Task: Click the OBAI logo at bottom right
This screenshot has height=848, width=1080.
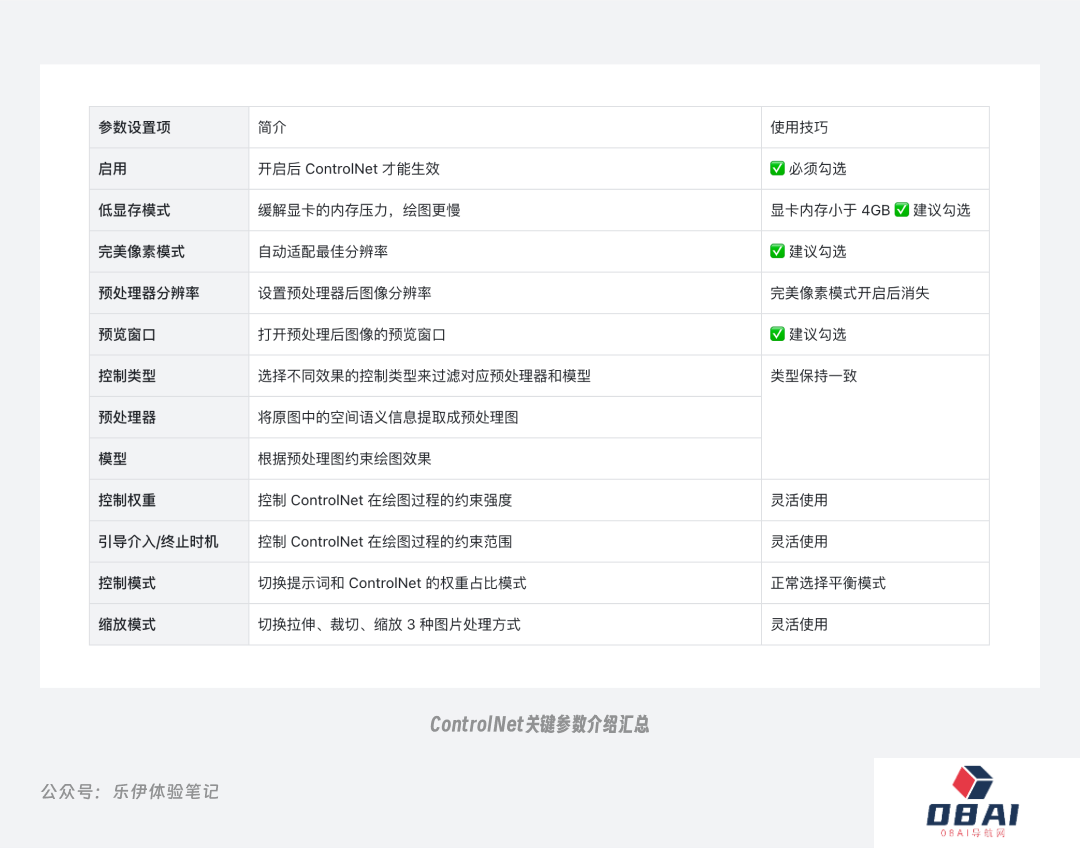Action: coord(973,802)
